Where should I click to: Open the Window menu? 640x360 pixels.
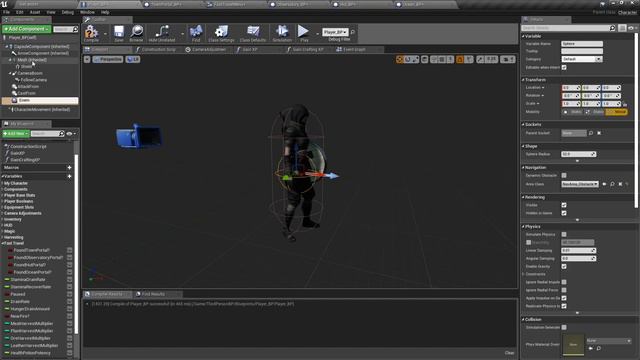87,12
